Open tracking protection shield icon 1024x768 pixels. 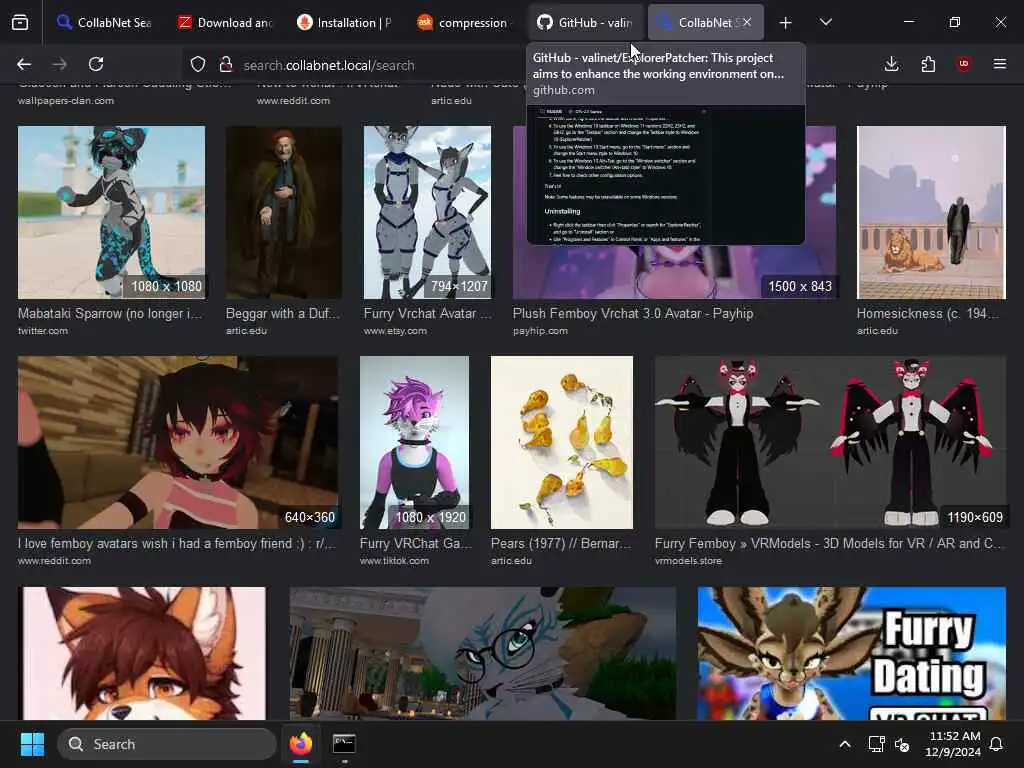pos(198,64)
